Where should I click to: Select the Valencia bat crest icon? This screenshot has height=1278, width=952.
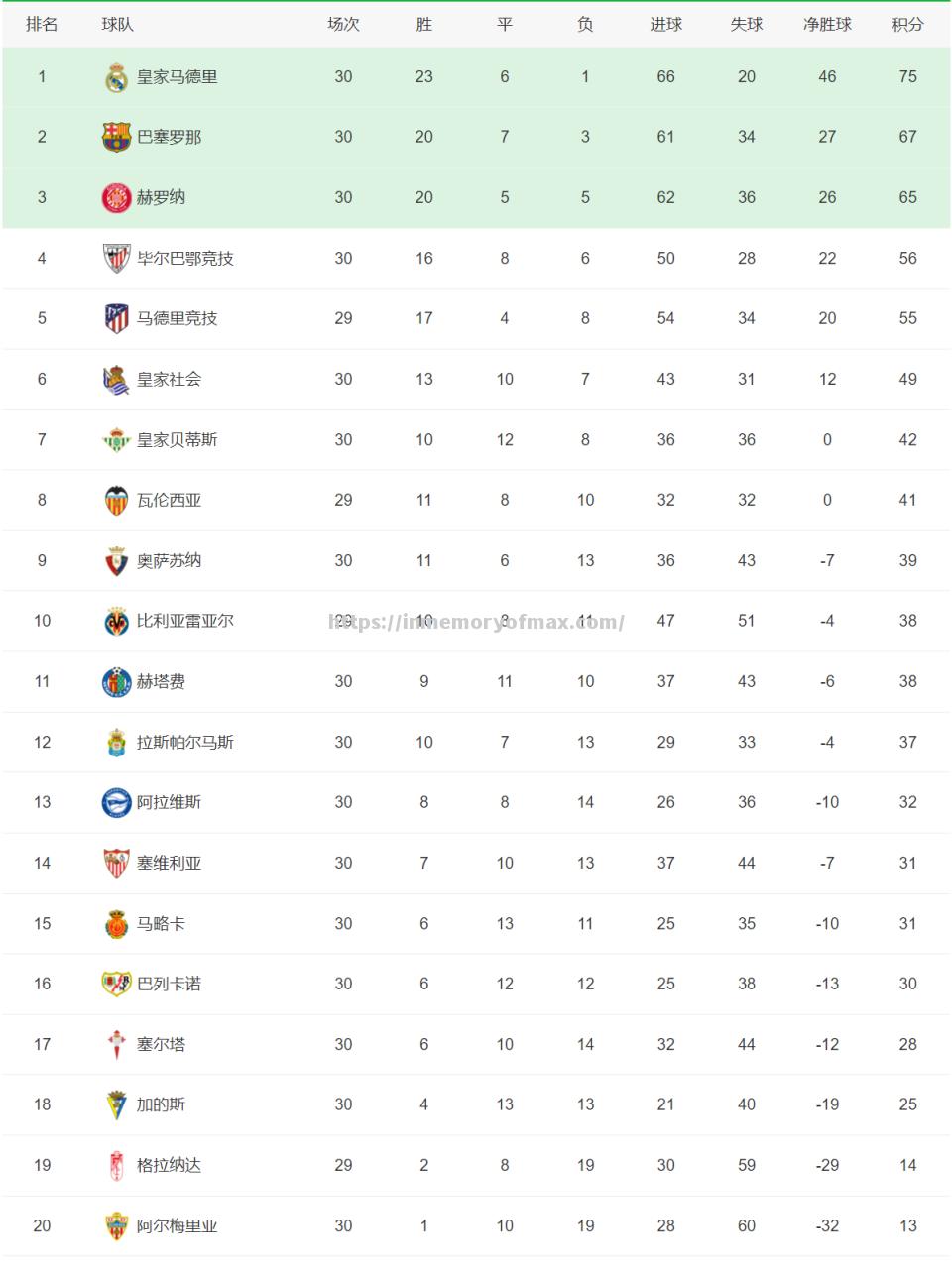click(x=116, y=501)
